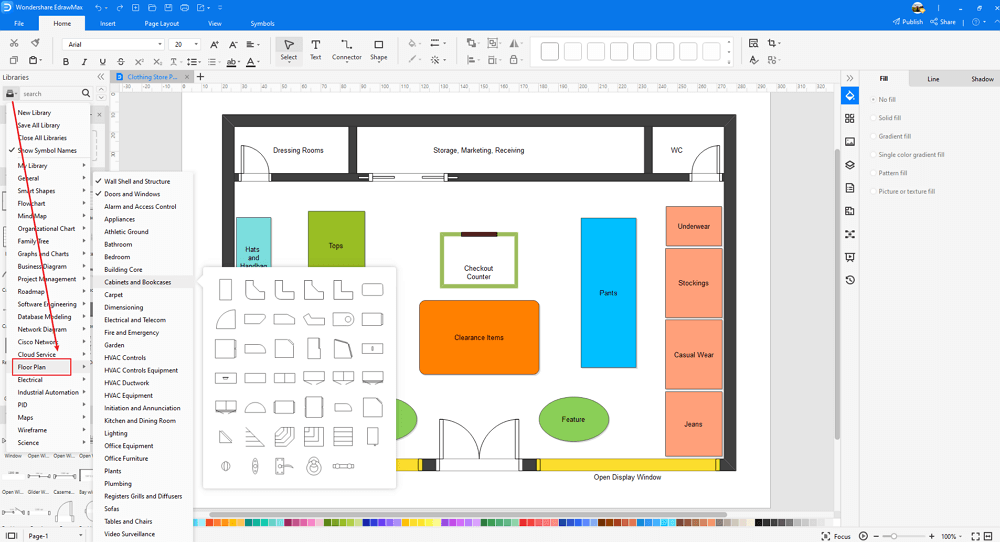1000x542 pixels.
Task: Open the File menu
Action: [19, 23]
